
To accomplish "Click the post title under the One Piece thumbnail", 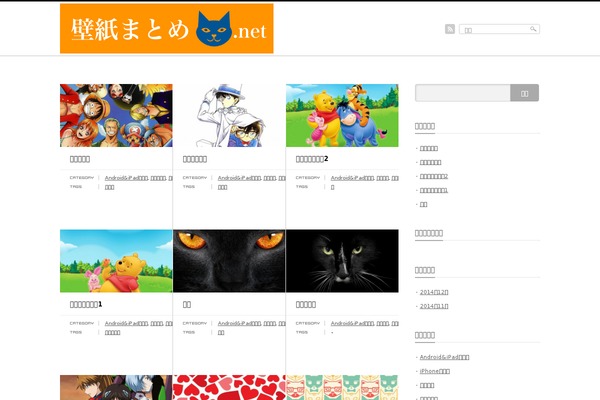I will click(x=80, y=159).
